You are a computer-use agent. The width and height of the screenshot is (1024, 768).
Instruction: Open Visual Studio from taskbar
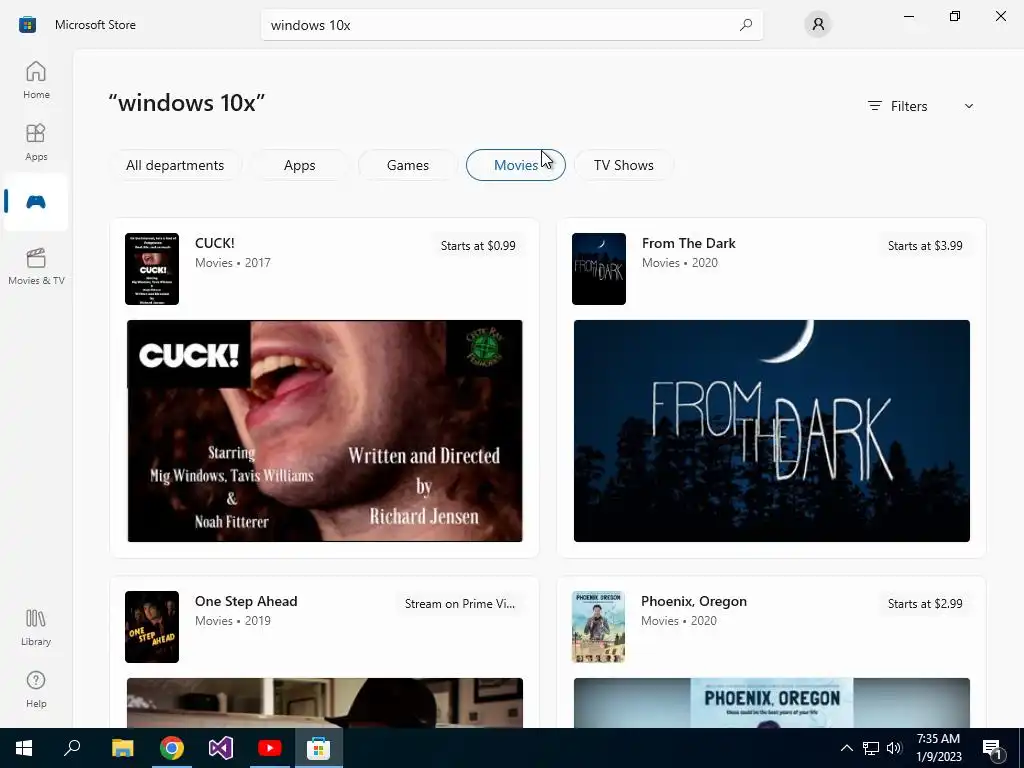click(221, 748)
